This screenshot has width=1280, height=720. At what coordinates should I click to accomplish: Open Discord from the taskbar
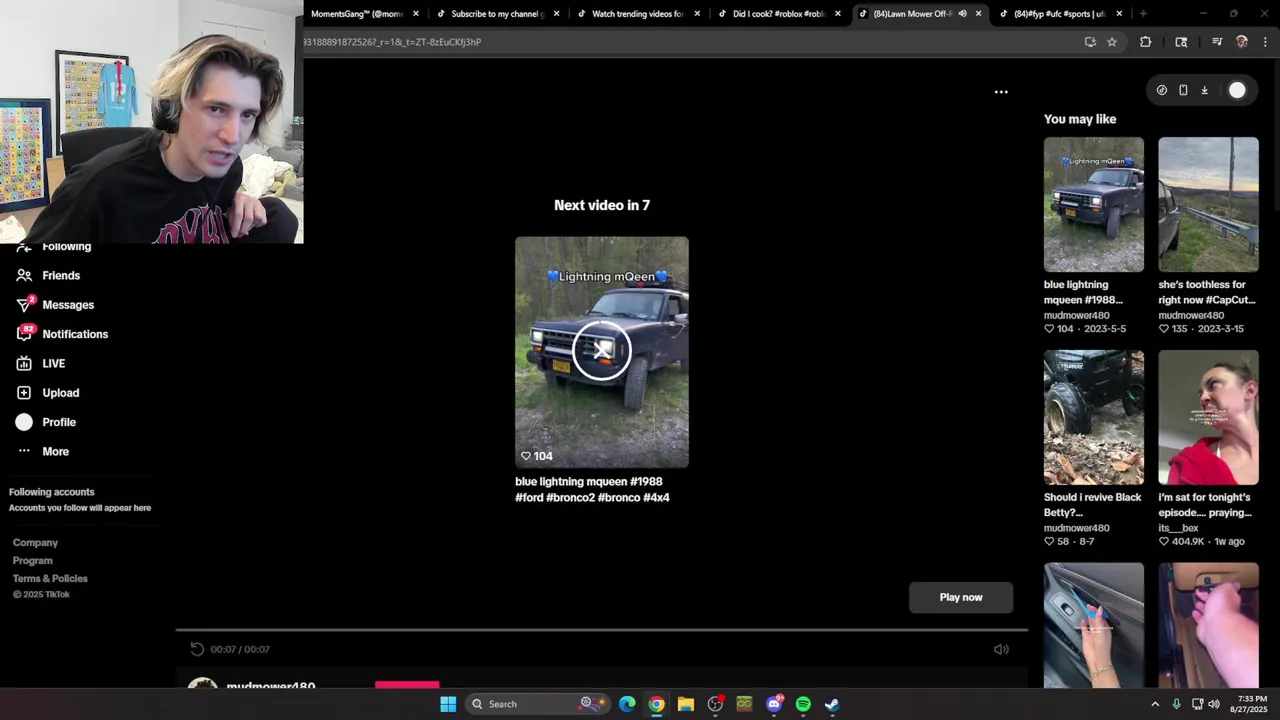tap(774, 704)
